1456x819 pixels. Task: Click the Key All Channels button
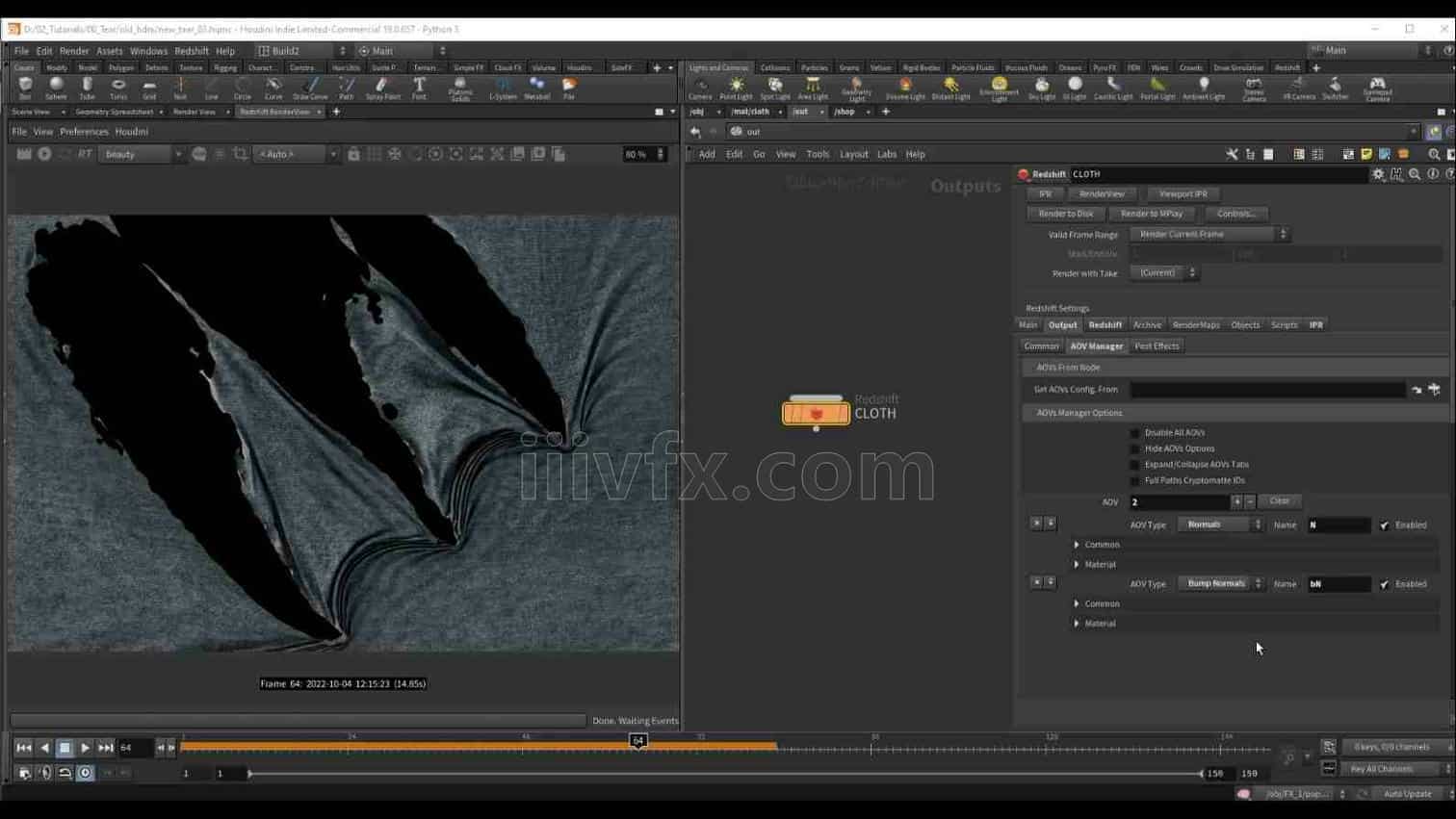(x=1388, y=769)
